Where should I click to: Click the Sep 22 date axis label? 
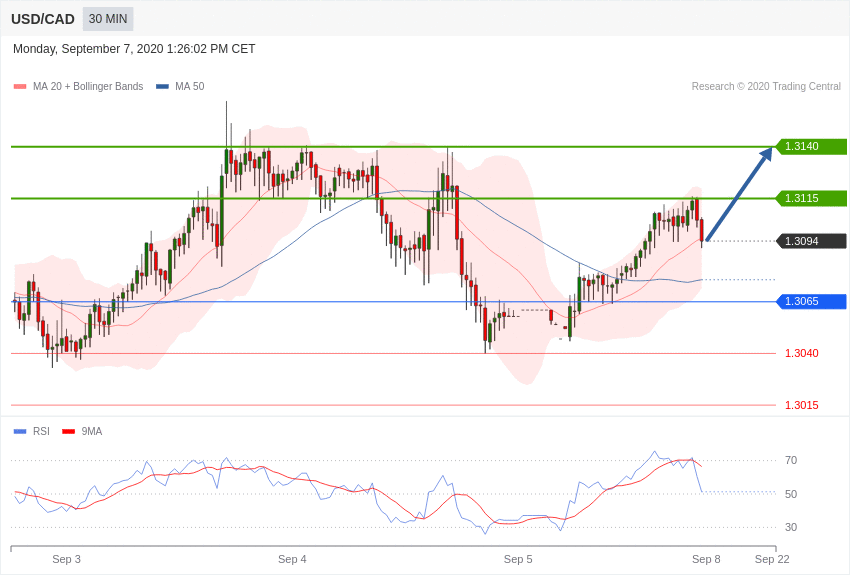point(772,559)
